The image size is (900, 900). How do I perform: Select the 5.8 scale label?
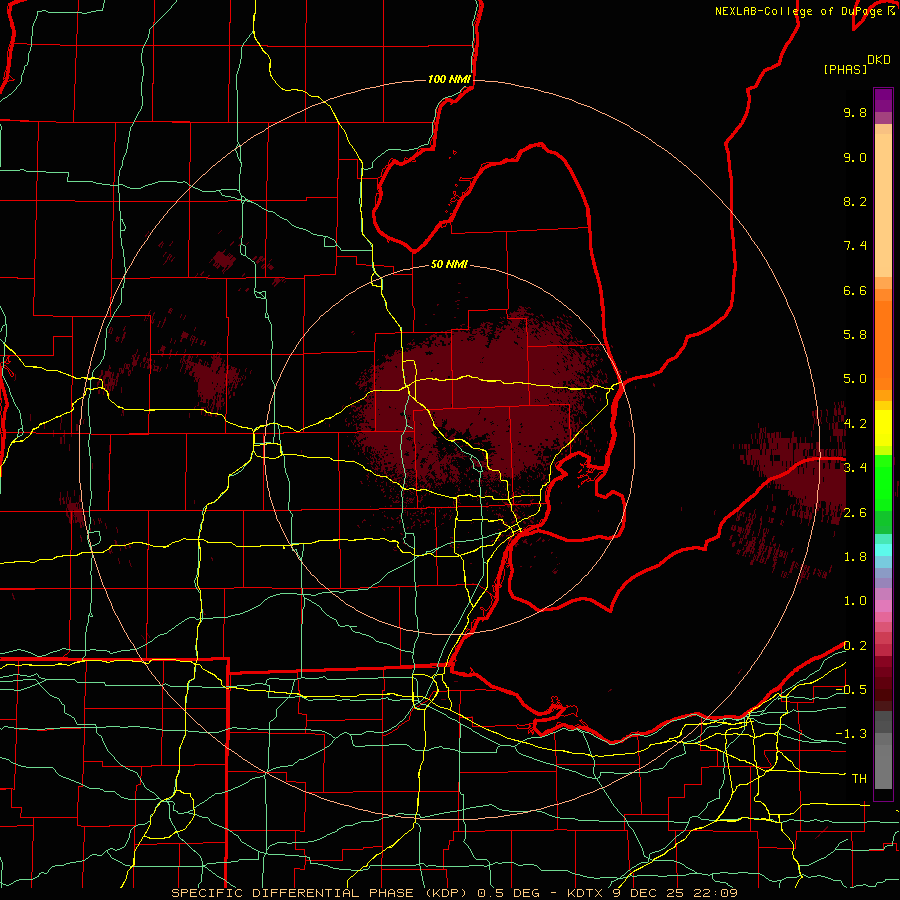click(x=855, y=335)
